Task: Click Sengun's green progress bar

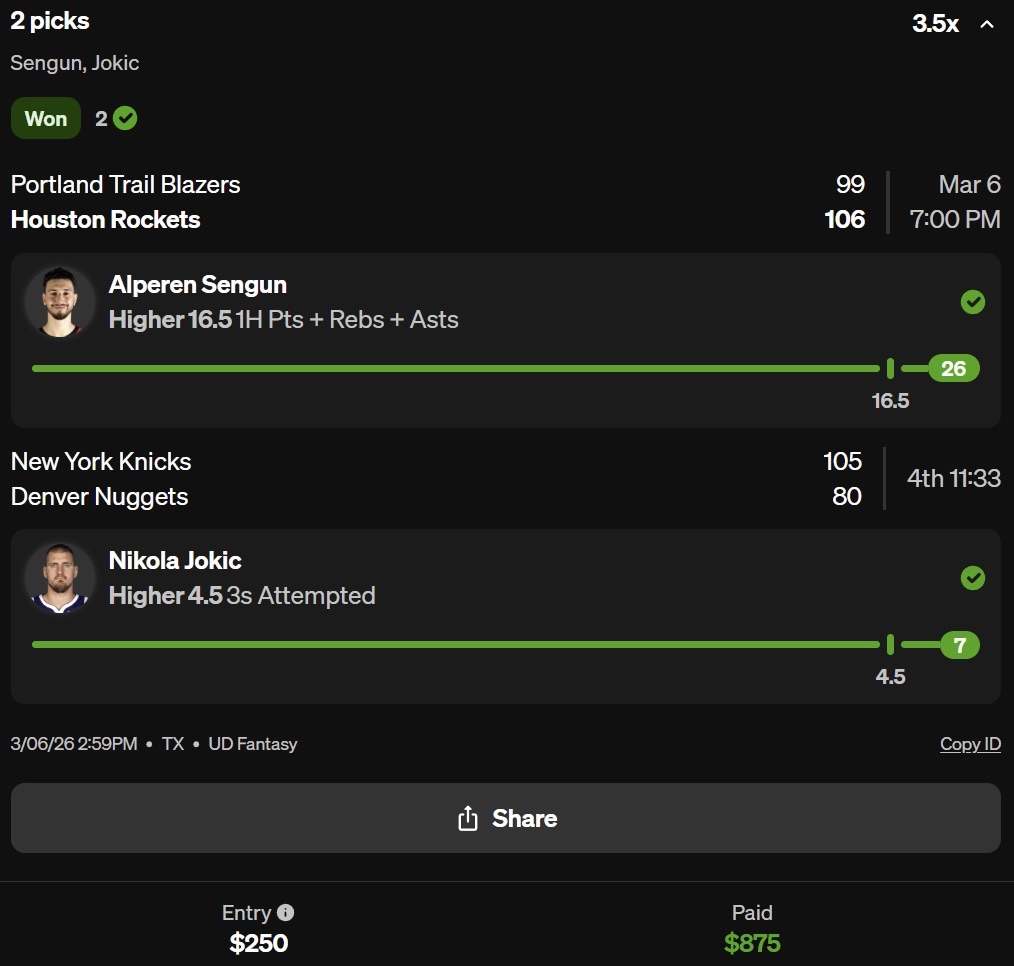Action: tap(455, 368)
